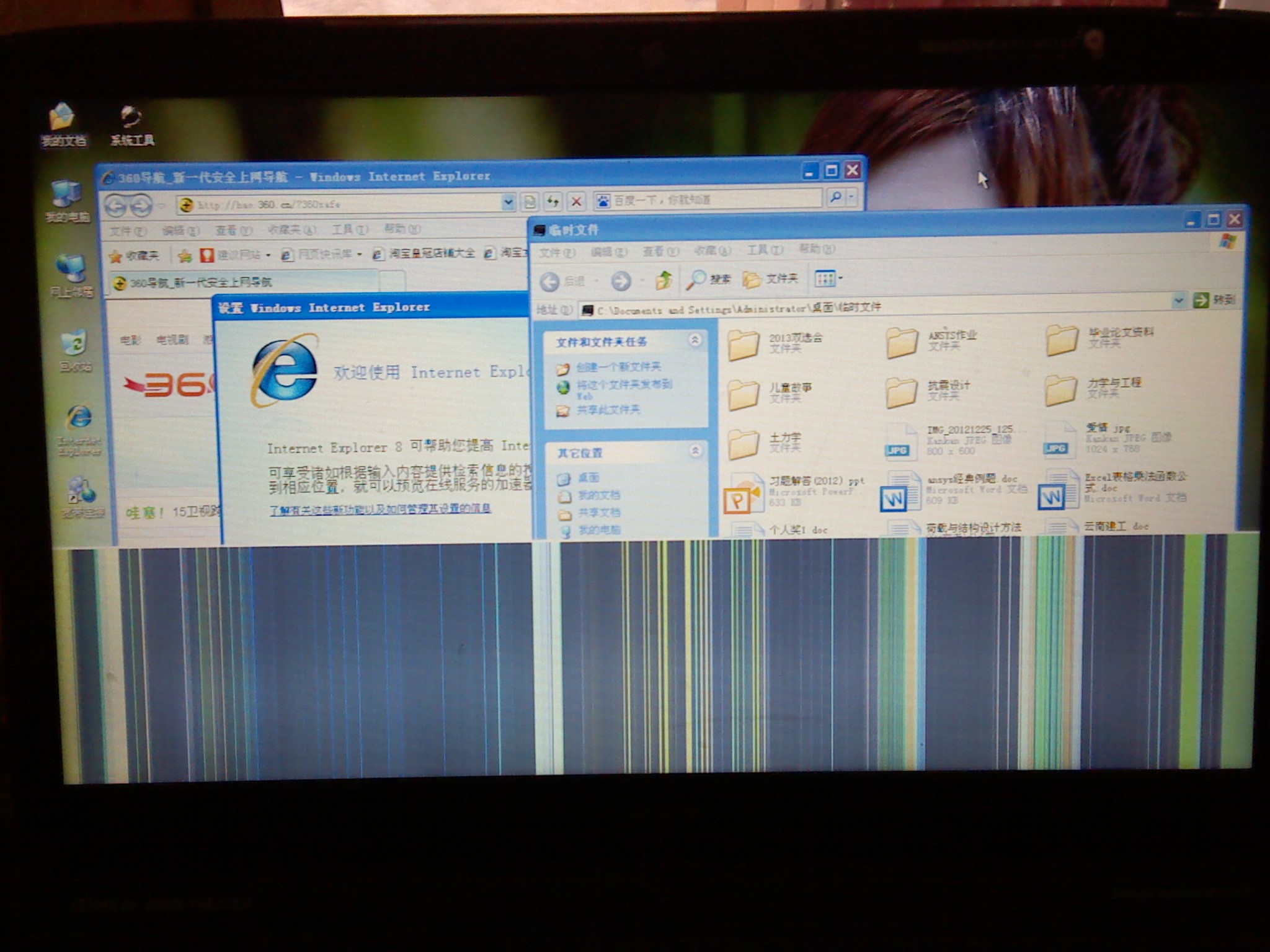Click 转到 go button in Explorer
Screen dimensions: 1270x952
pos(1214,300)
